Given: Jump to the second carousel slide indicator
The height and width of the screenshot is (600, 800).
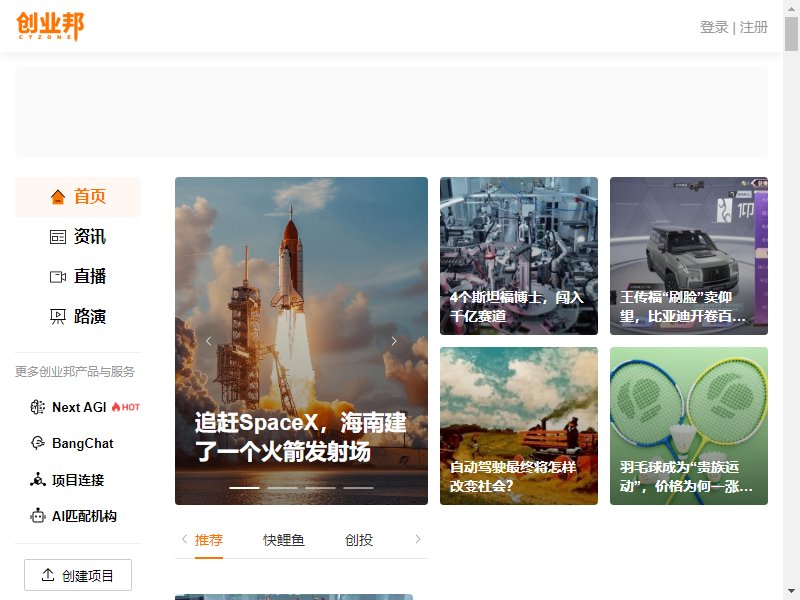Looking at the screenshot, I should 283,488.
